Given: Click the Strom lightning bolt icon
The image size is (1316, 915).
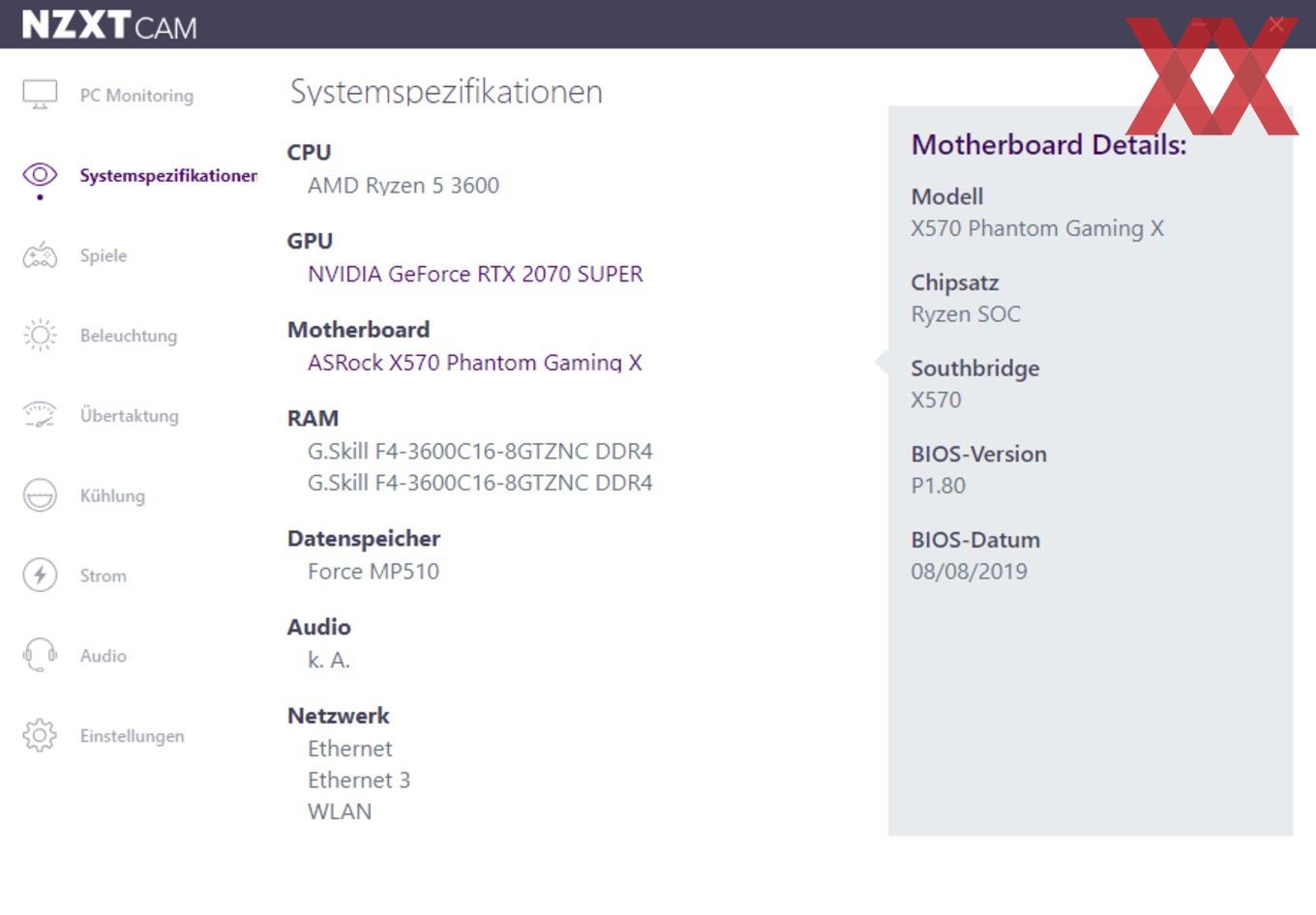Looking at the screenshot, I should point(40,576).
